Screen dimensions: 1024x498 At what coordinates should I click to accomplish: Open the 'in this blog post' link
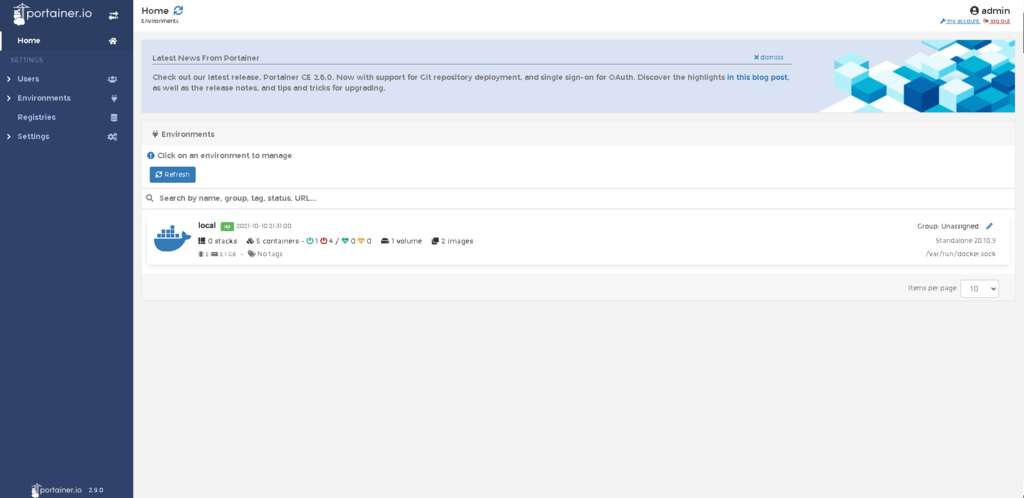point(758,77)
